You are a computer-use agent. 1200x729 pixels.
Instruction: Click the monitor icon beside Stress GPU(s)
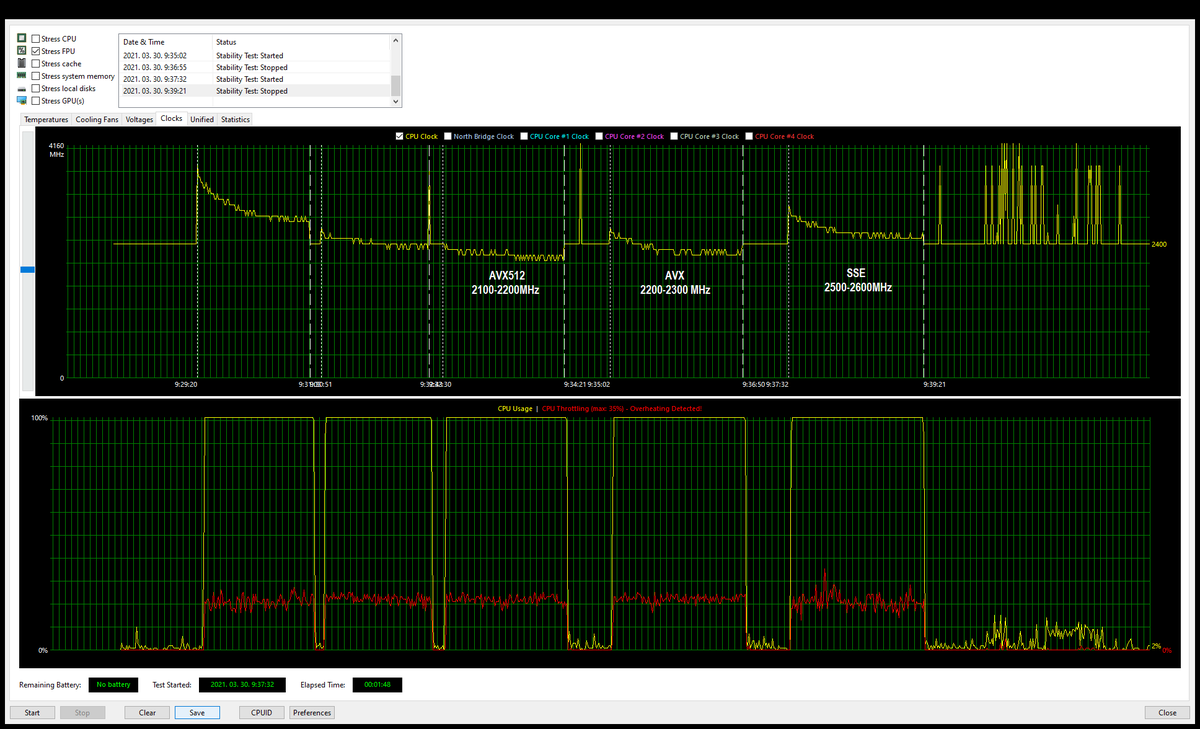click(22, 101)
